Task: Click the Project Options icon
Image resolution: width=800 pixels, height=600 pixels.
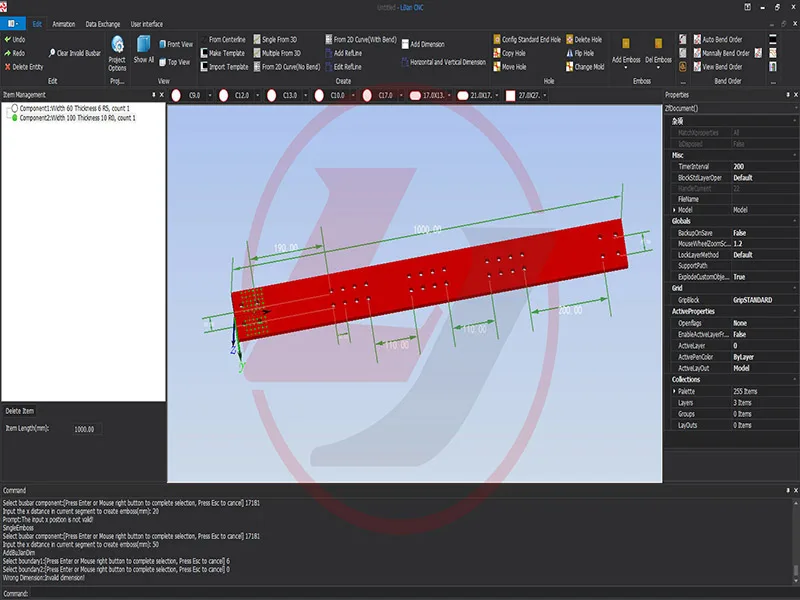Action: pos(117,45)
